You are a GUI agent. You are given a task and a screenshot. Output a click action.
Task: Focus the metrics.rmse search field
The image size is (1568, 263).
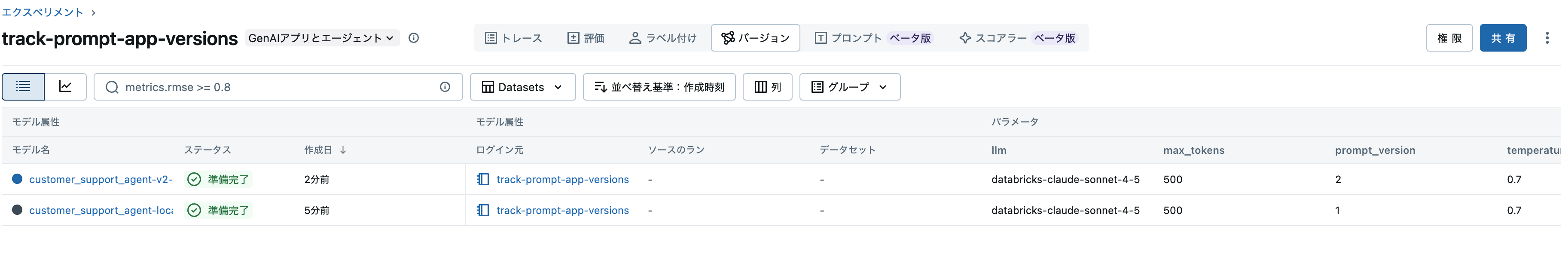pos(278,87)
